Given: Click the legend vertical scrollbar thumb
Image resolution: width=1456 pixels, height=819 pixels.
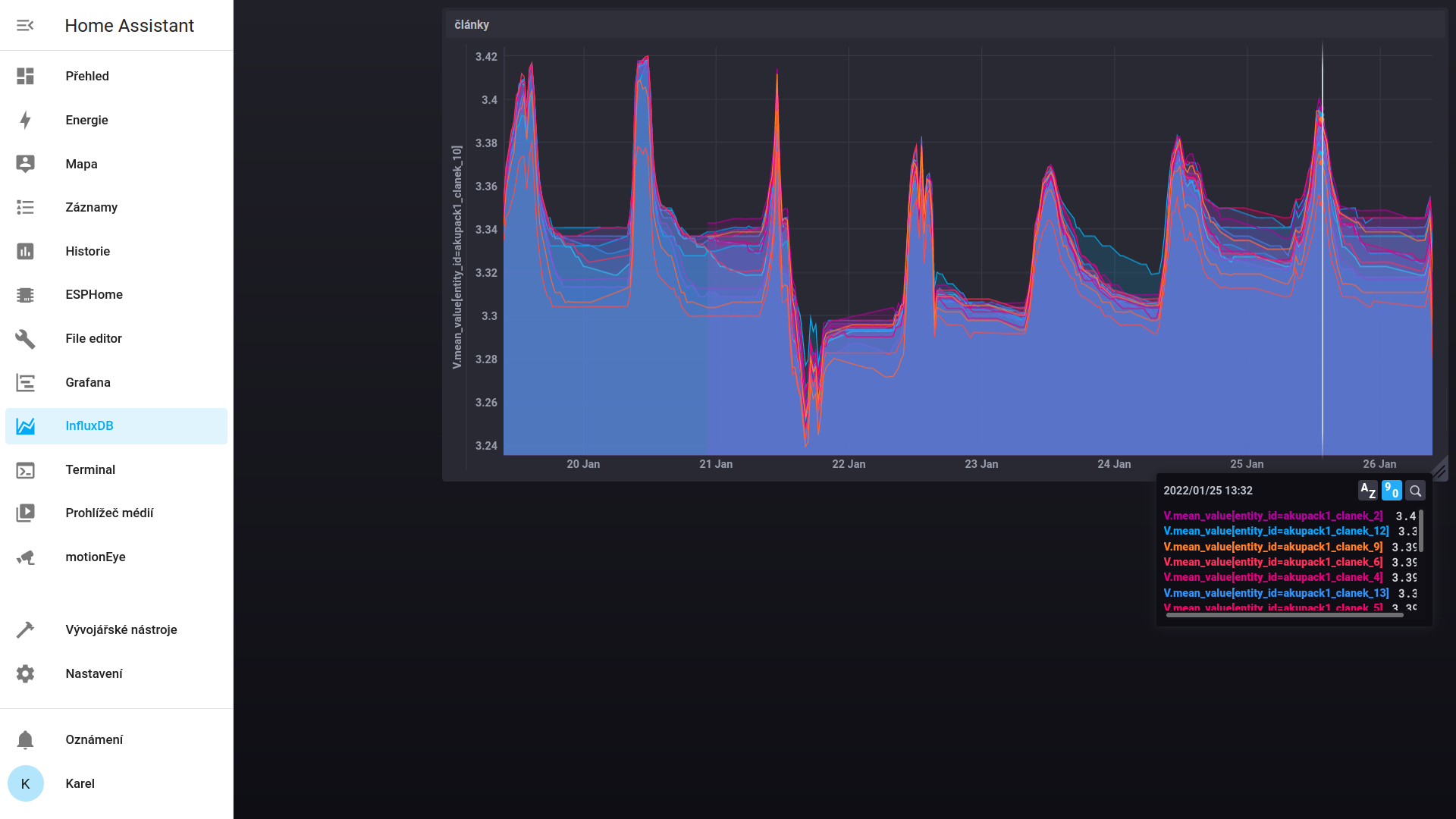Looking at the screenshot, I should tap(1421, 531).
